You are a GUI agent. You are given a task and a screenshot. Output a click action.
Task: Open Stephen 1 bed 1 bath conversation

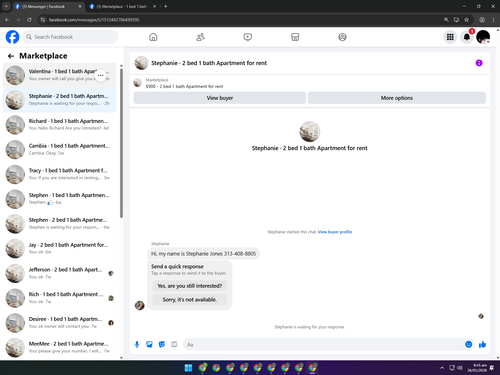point(60,199)
